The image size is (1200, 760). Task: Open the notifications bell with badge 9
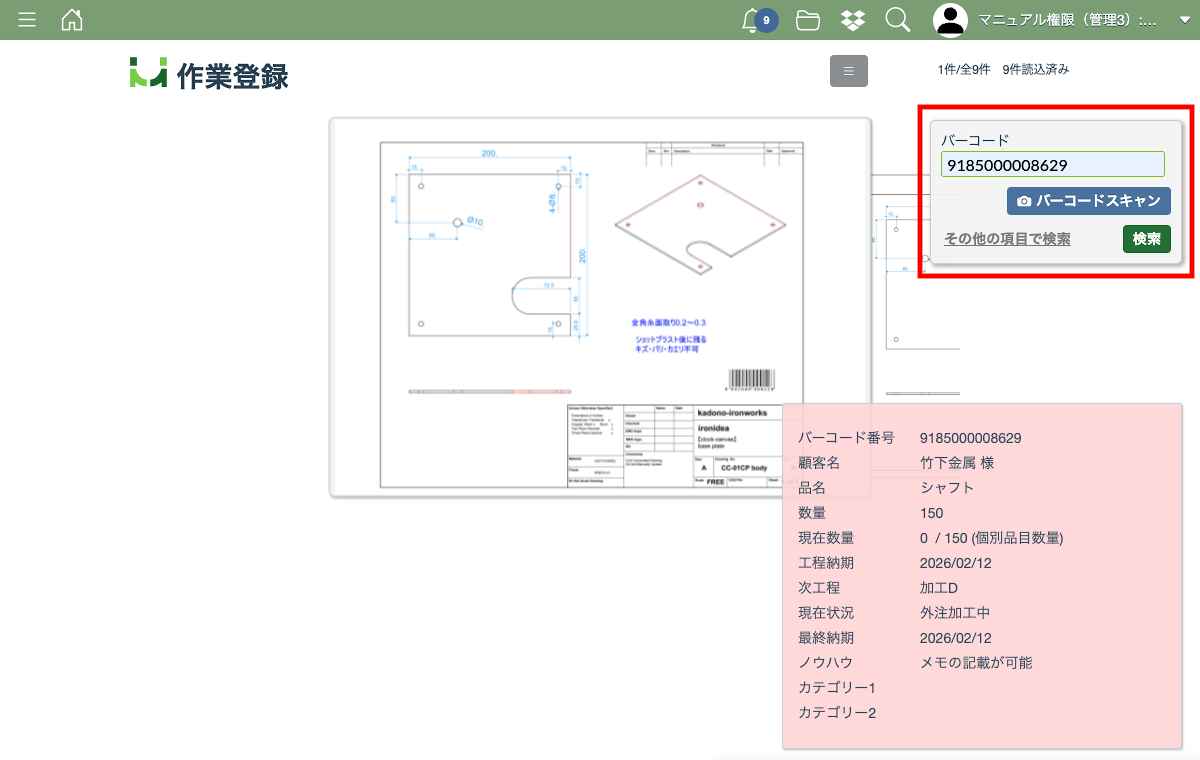coord(752,20)
